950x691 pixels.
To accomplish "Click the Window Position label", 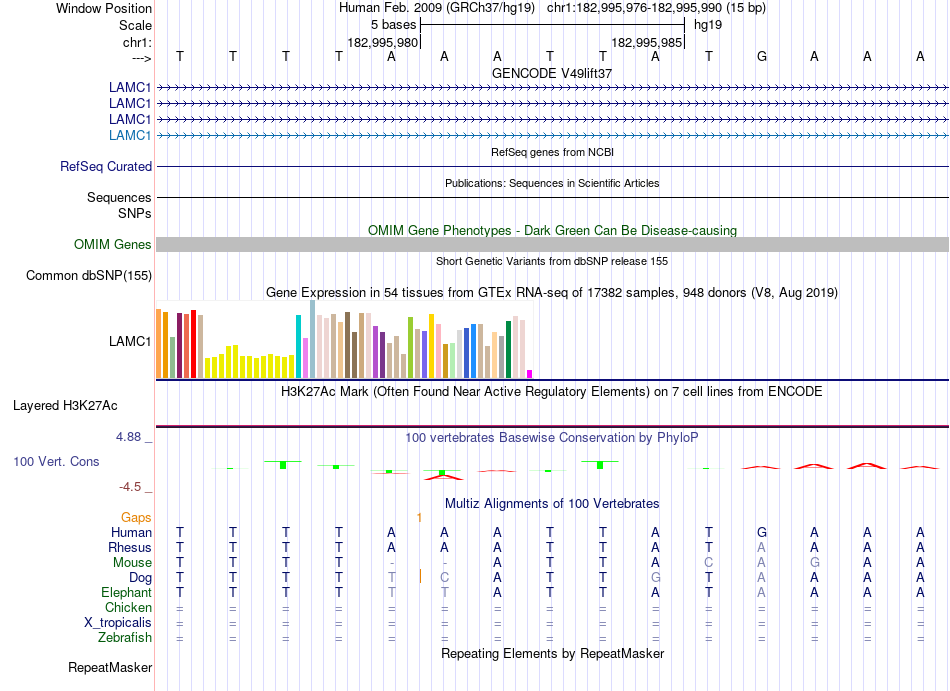I will [x=104, y=8].
